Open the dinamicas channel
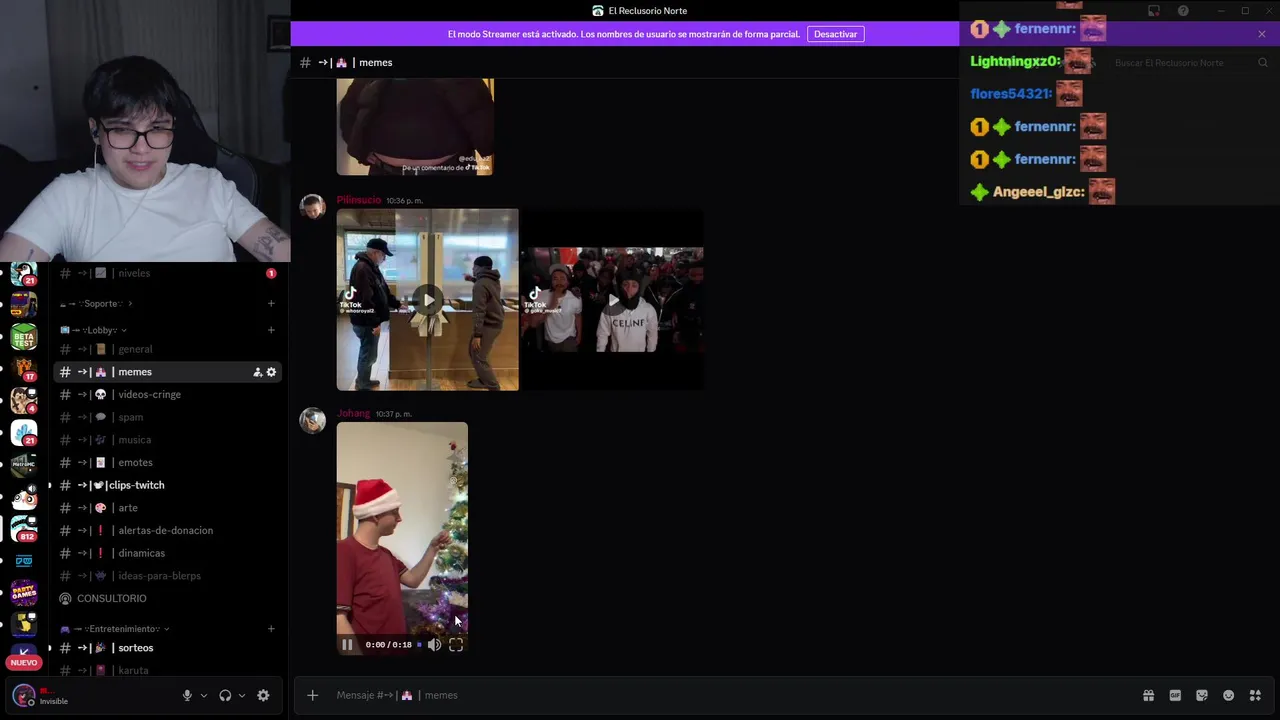 point(167,553)
